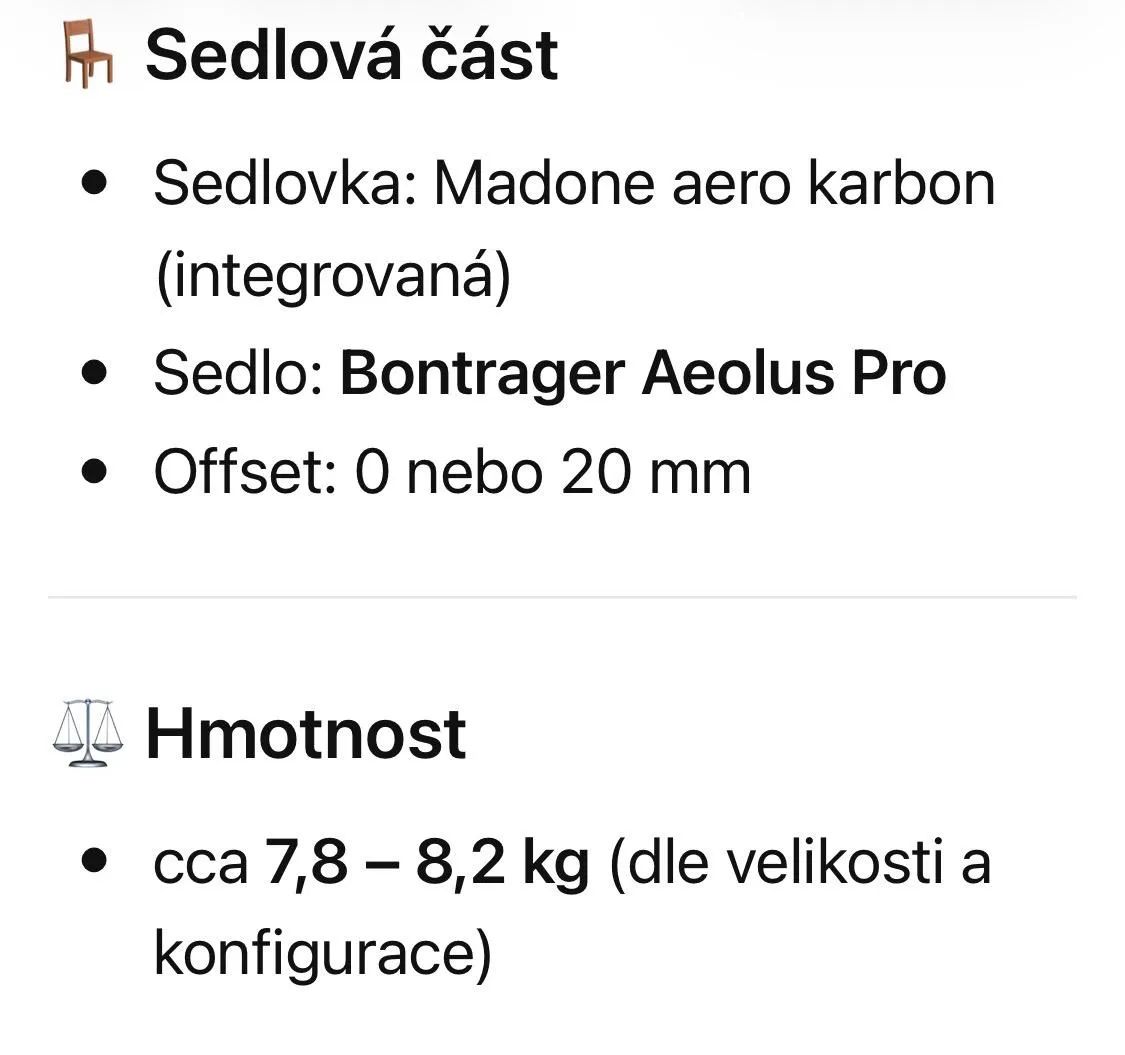Click the bullet before 'cca'
This screenshot has height=1055, width=1125.
(96, 862)
